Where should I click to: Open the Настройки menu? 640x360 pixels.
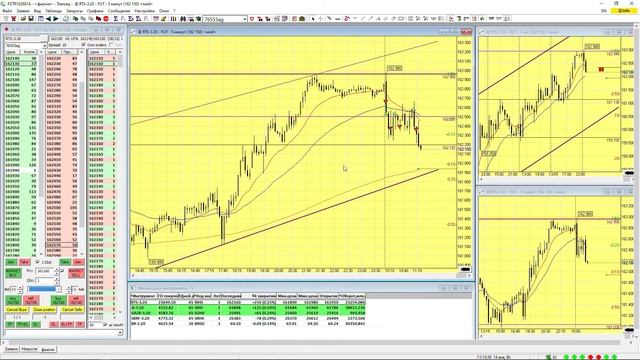point(144,11)
